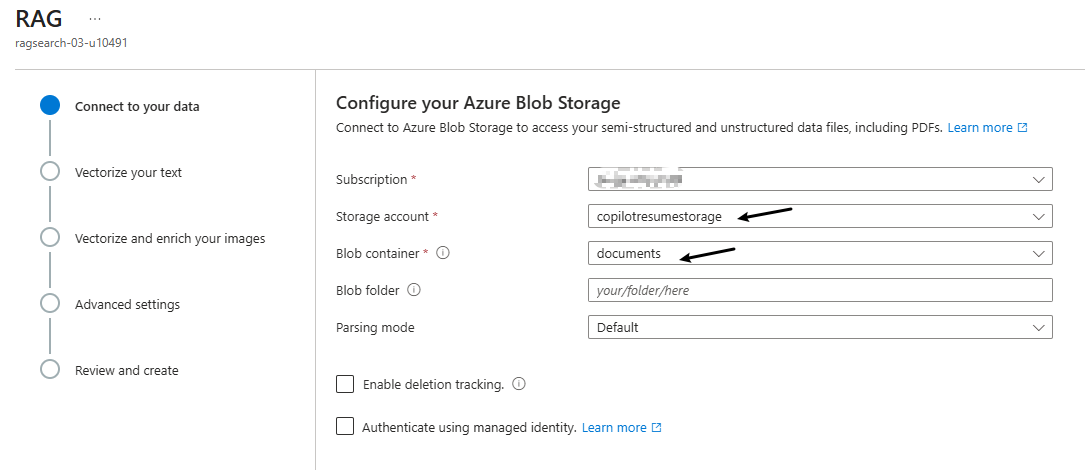Click the Blob folder input field
1085x470 pixels.
(x=820, y=291)
